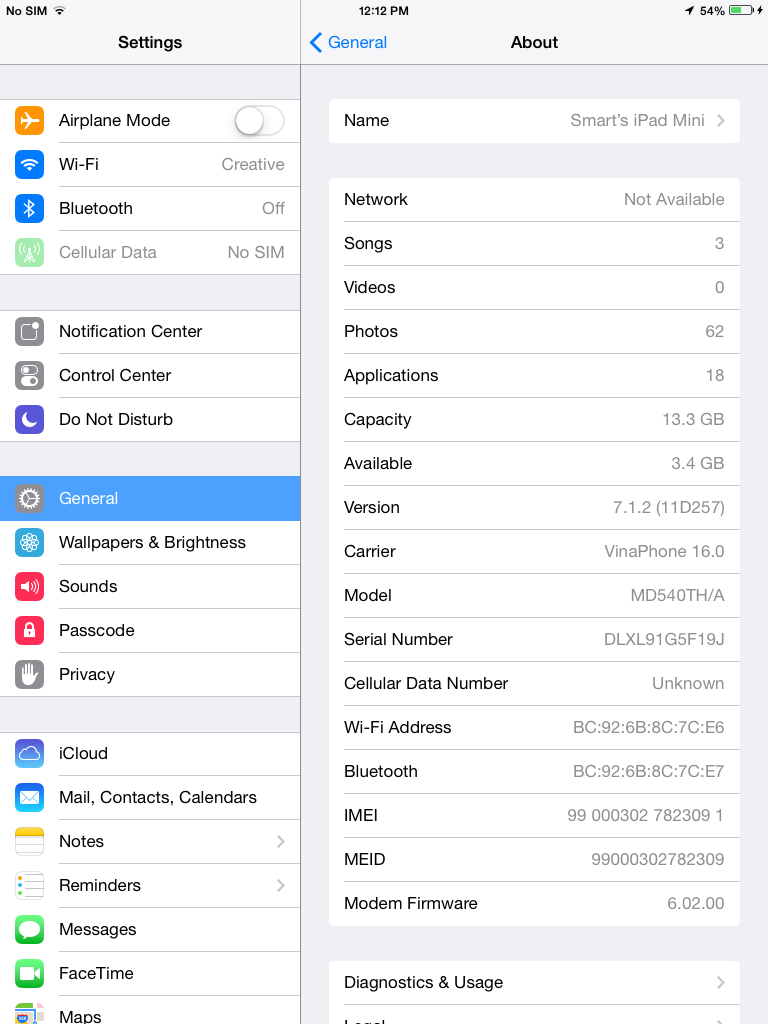Image resolution: width=768 pixels, height=1024 pixels.
Task: Open the Privacy settings entry
Action: click(x=150, y=675)
